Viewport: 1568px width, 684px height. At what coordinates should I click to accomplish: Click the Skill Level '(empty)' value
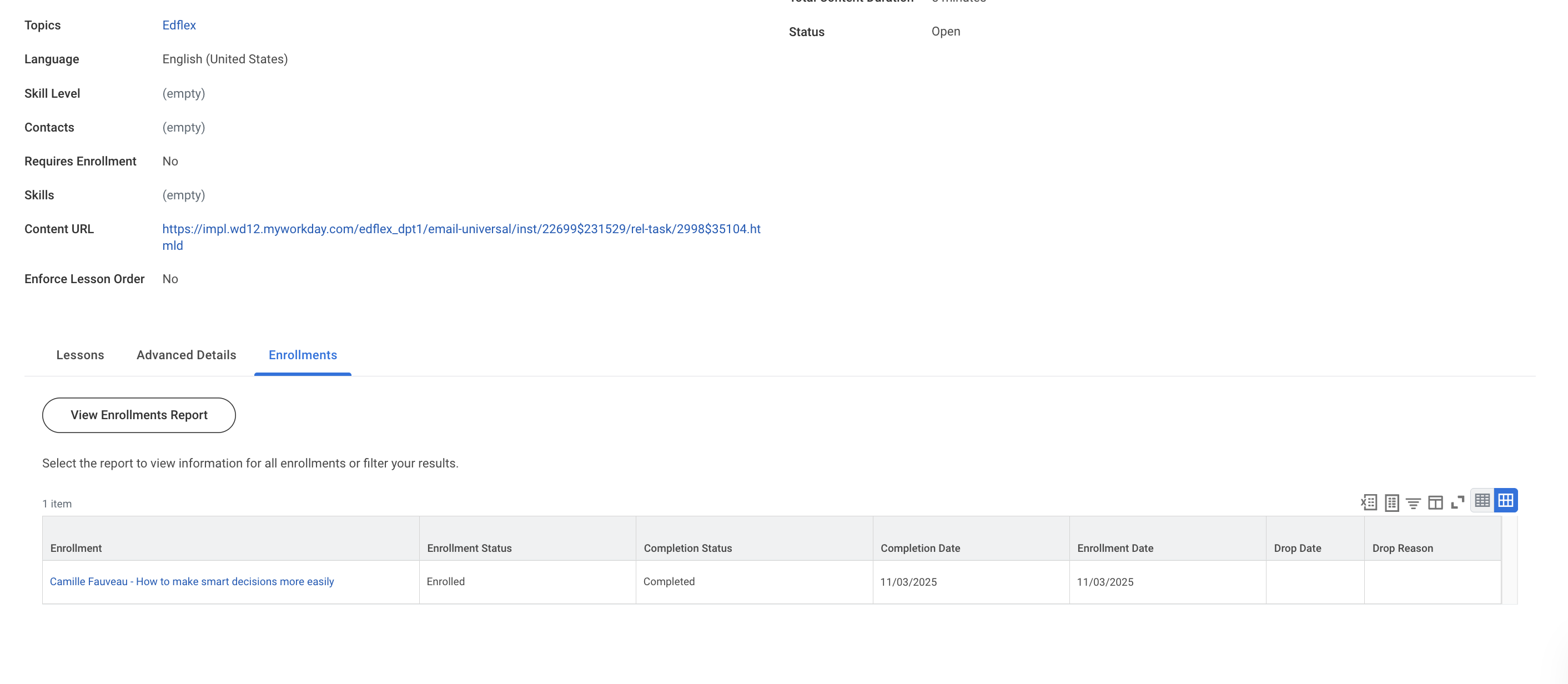(x=183, y=93)
